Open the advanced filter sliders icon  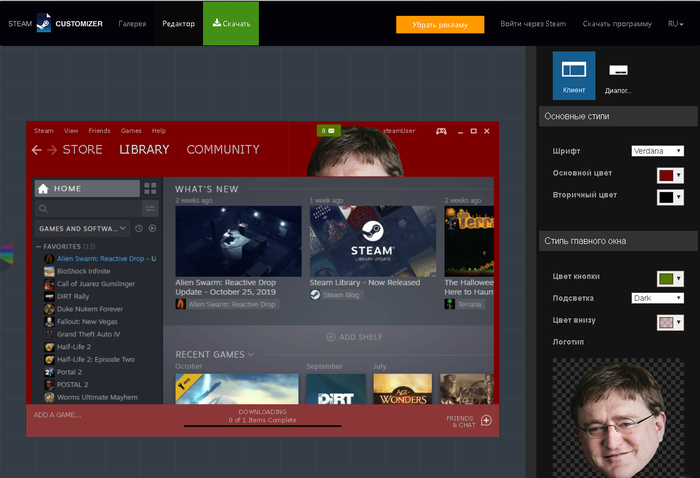pos(150,208)
